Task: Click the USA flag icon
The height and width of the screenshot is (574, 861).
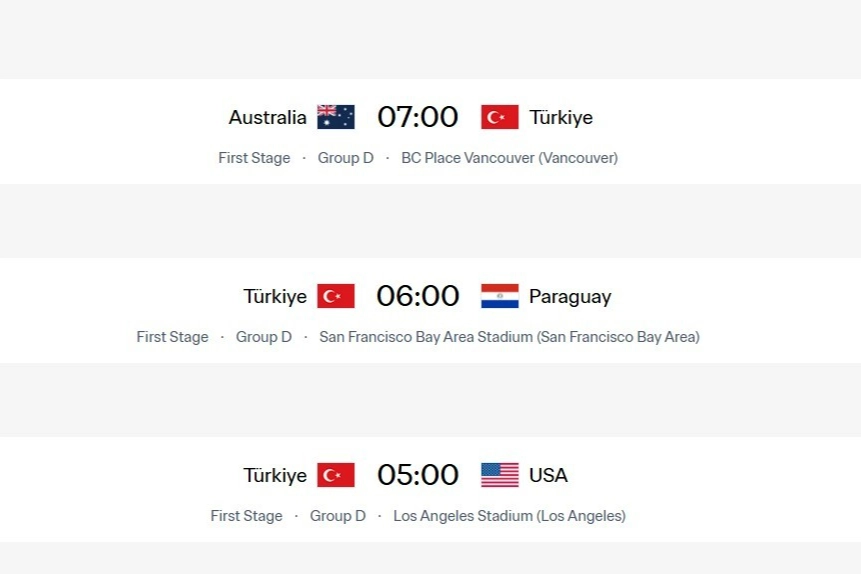Action: 499,475
